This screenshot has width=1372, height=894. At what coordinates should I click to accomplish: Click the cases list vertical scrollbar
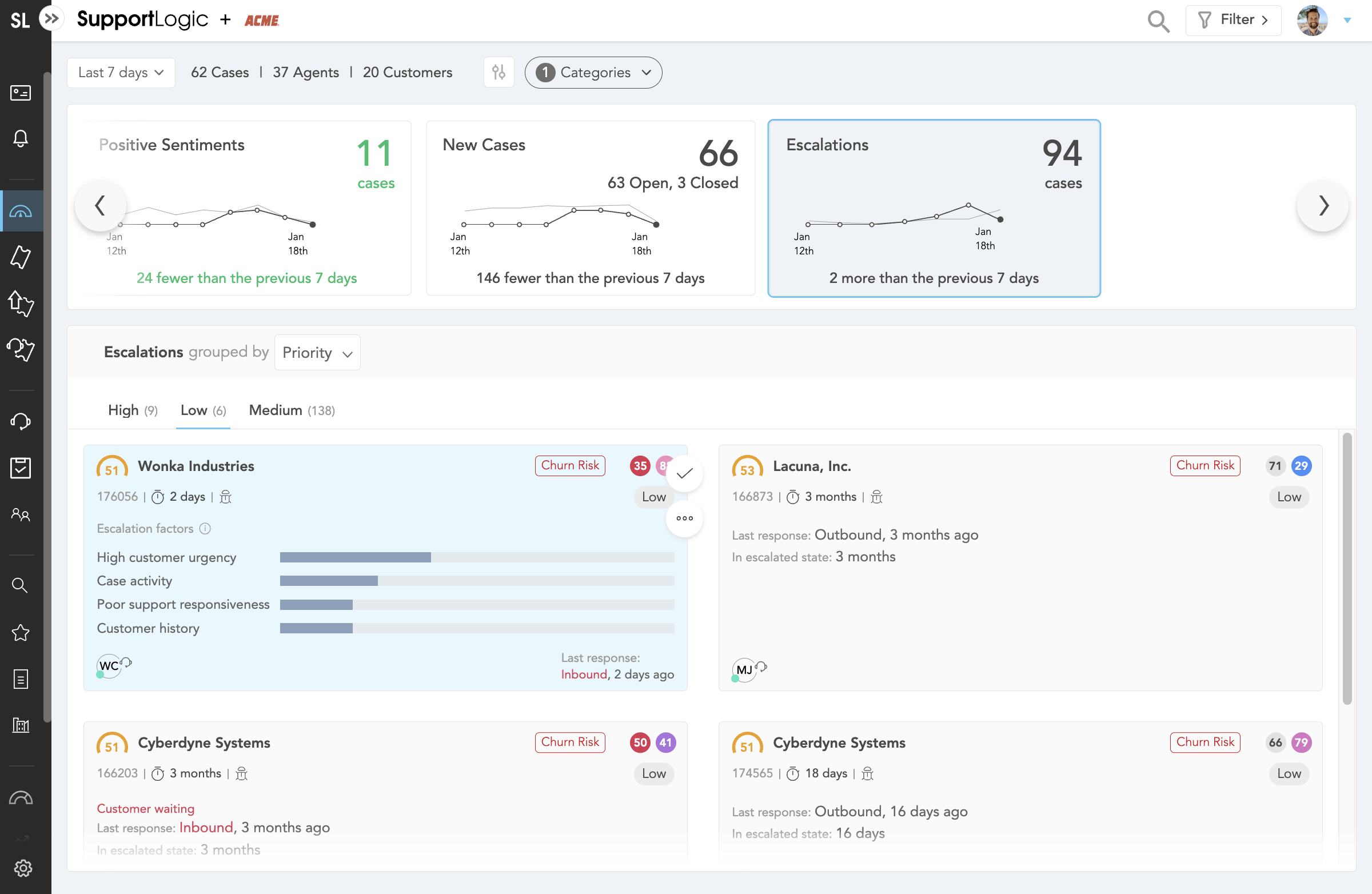1347,568
